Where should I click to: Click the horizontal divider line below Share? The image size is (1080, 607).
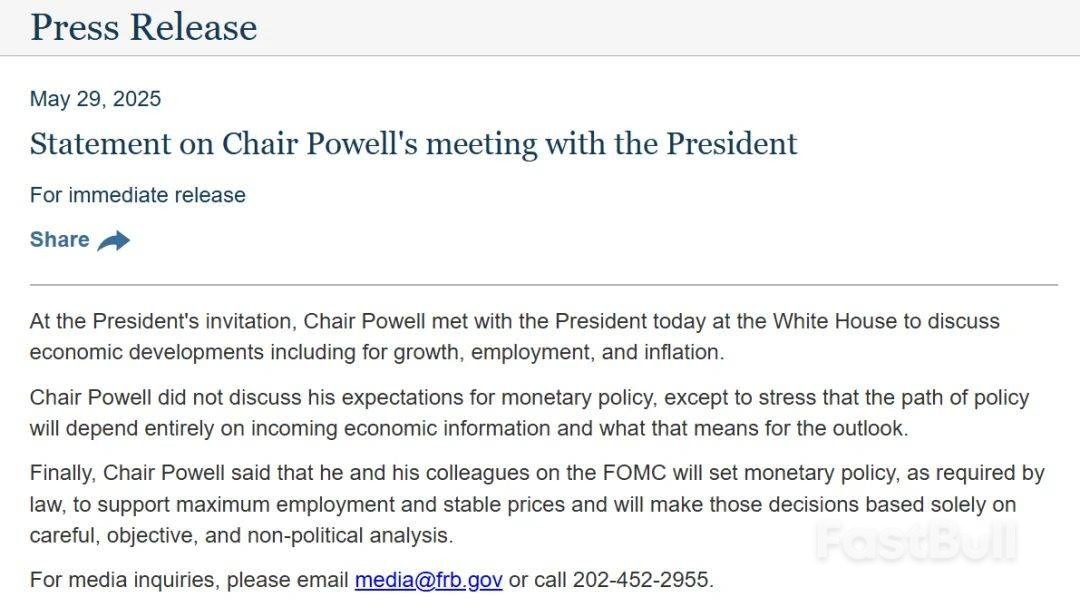[x=543, y=285]
